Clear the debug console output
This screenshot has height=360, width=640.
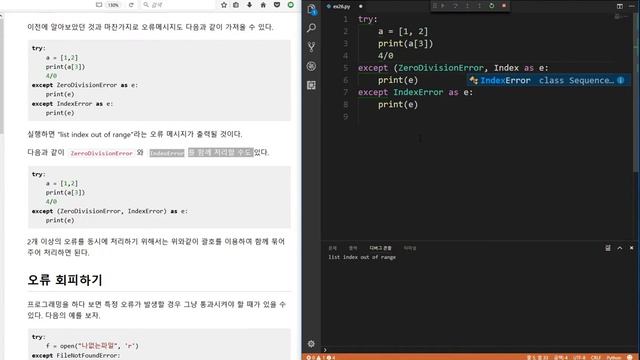click(x=608, y=248)
